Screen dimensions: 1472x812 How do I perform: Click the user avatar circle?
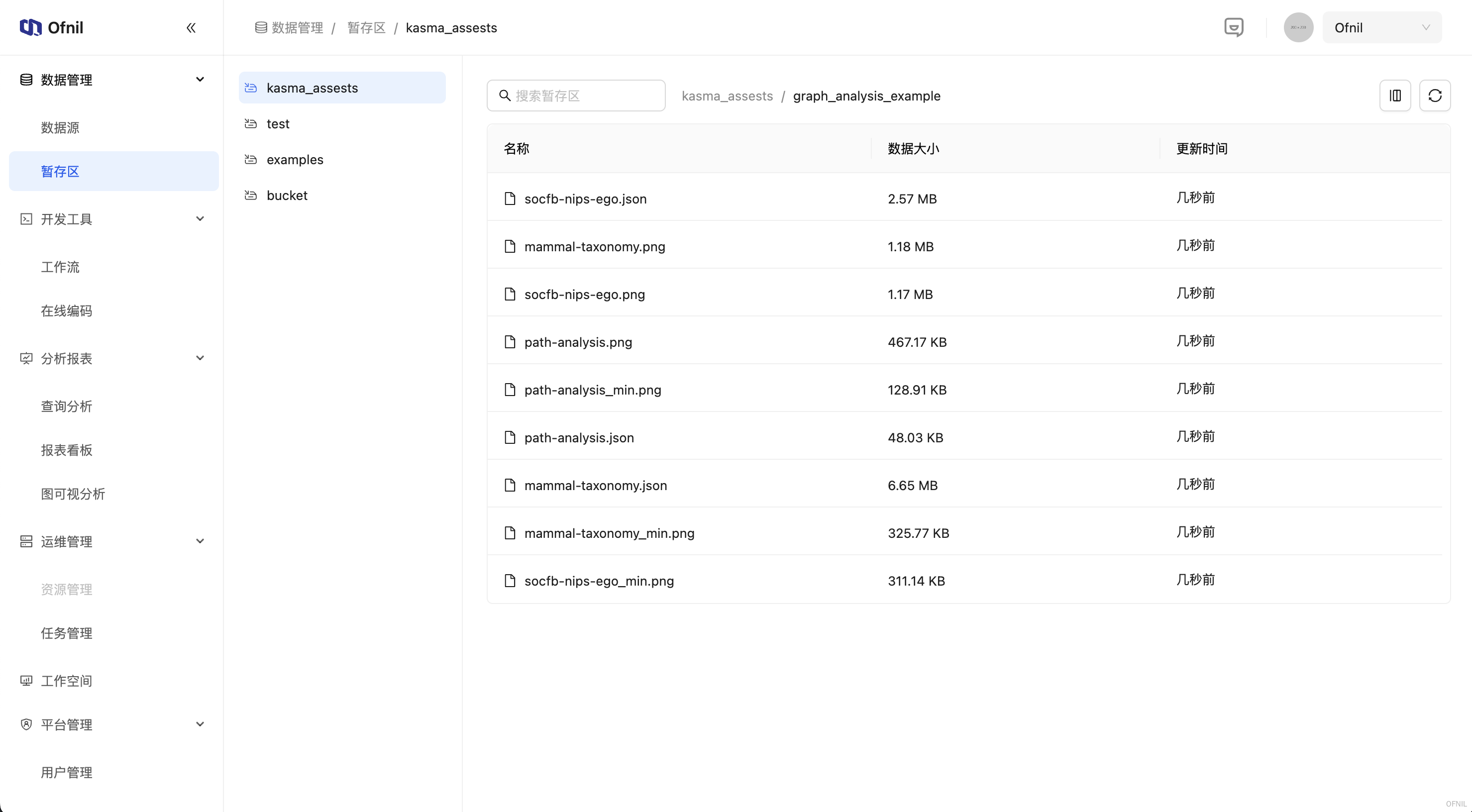pyautogui.click(x=1298, y=27)
